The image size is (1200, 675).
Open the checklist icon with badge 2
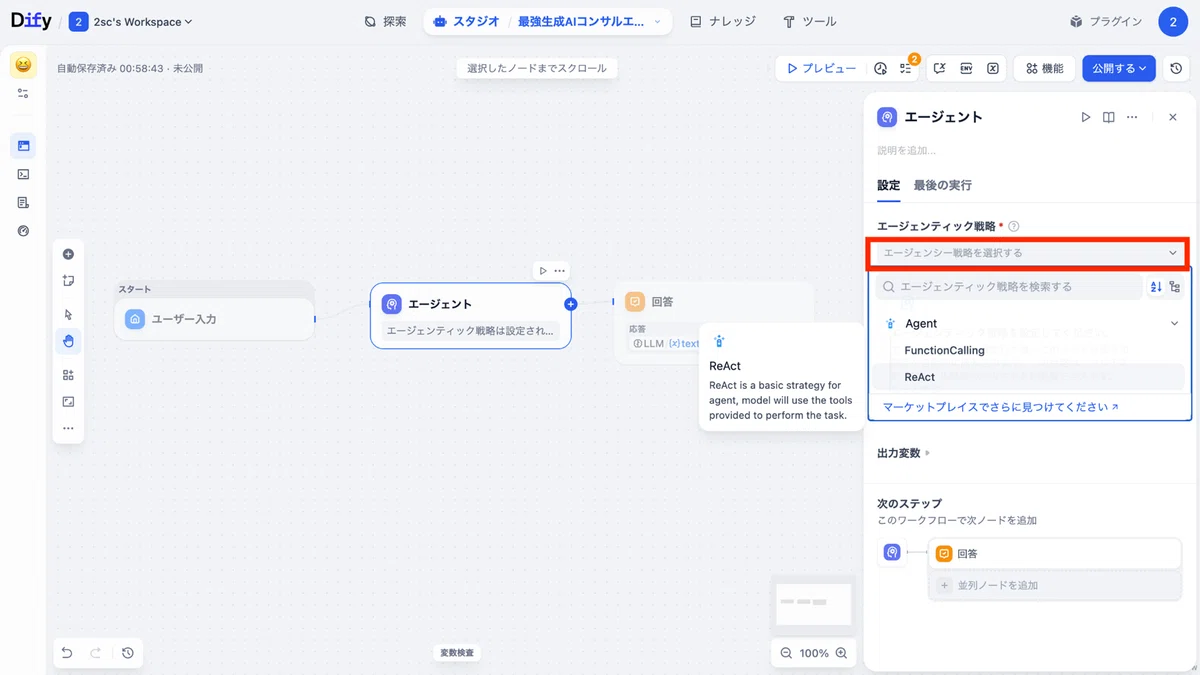tap(906, 68)
